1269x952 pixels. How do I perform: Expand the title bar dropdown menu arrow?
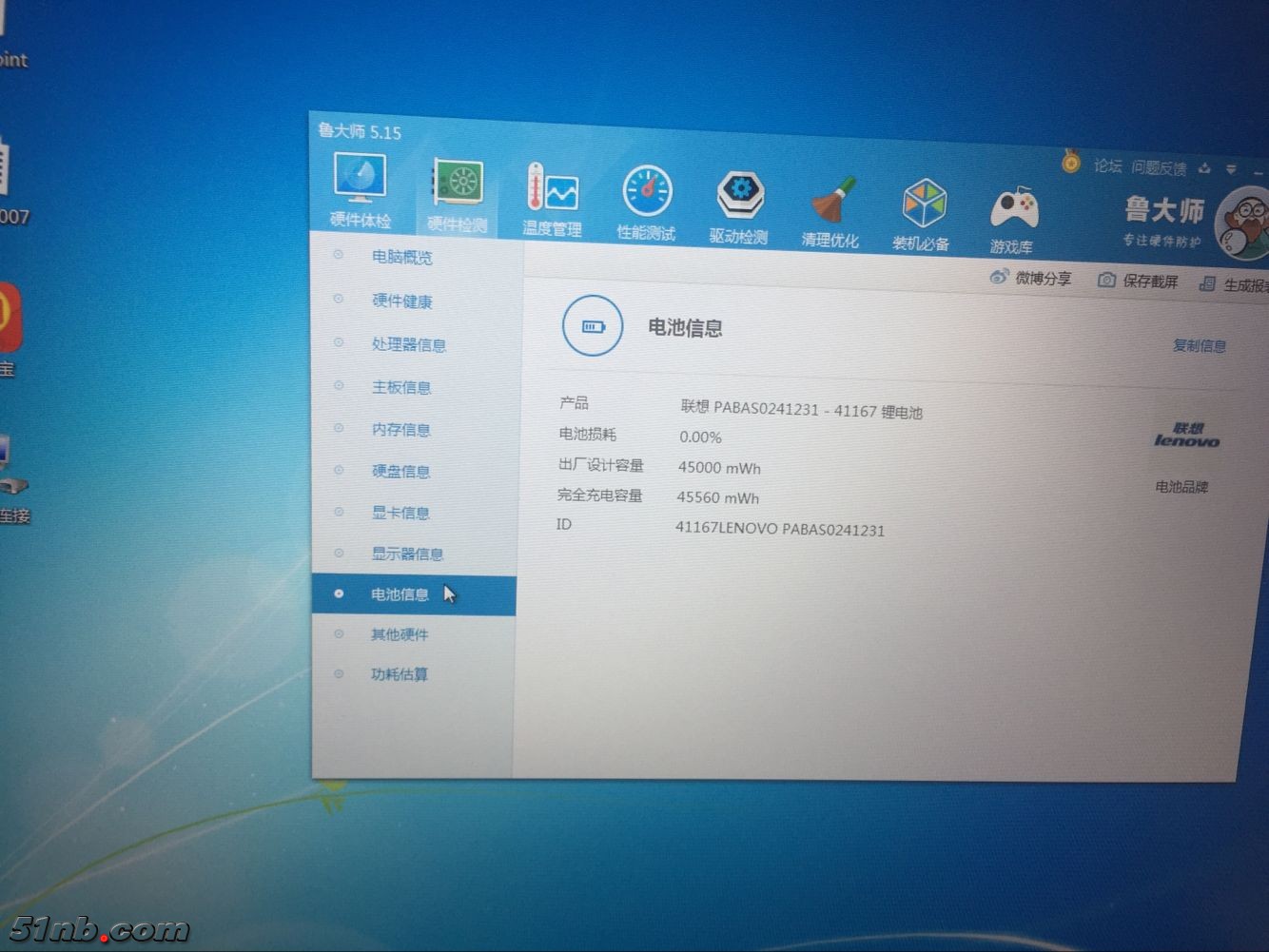tap(1231, 169)
